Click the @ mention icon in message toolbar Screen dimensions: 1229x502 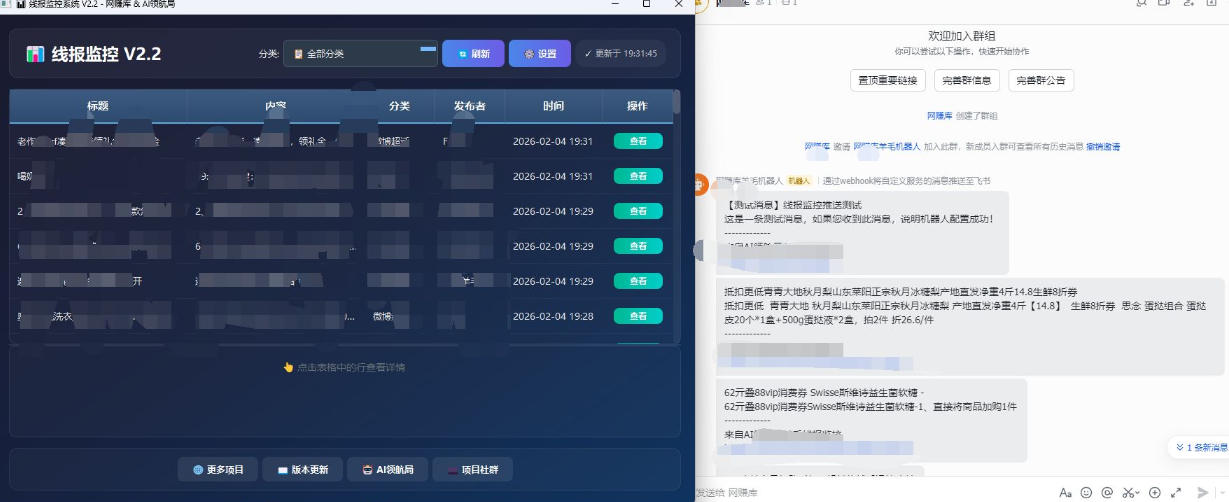[1107, 493]
